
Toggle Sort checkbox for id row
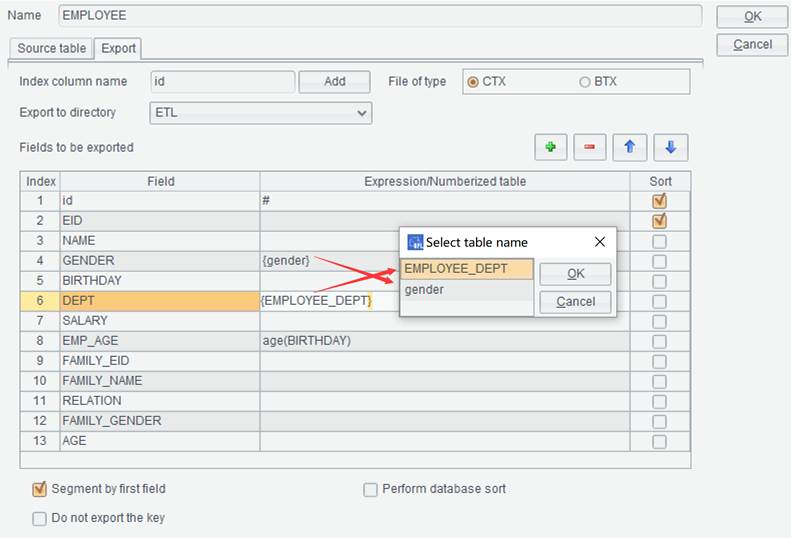coord(659,201)
